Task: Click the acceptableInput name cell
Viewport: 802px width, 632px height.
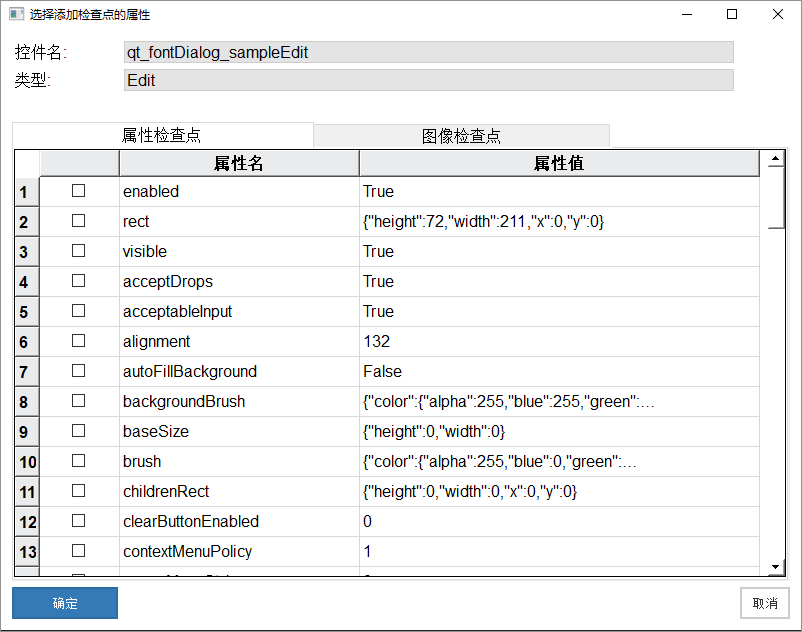Action: click(239, 311)
